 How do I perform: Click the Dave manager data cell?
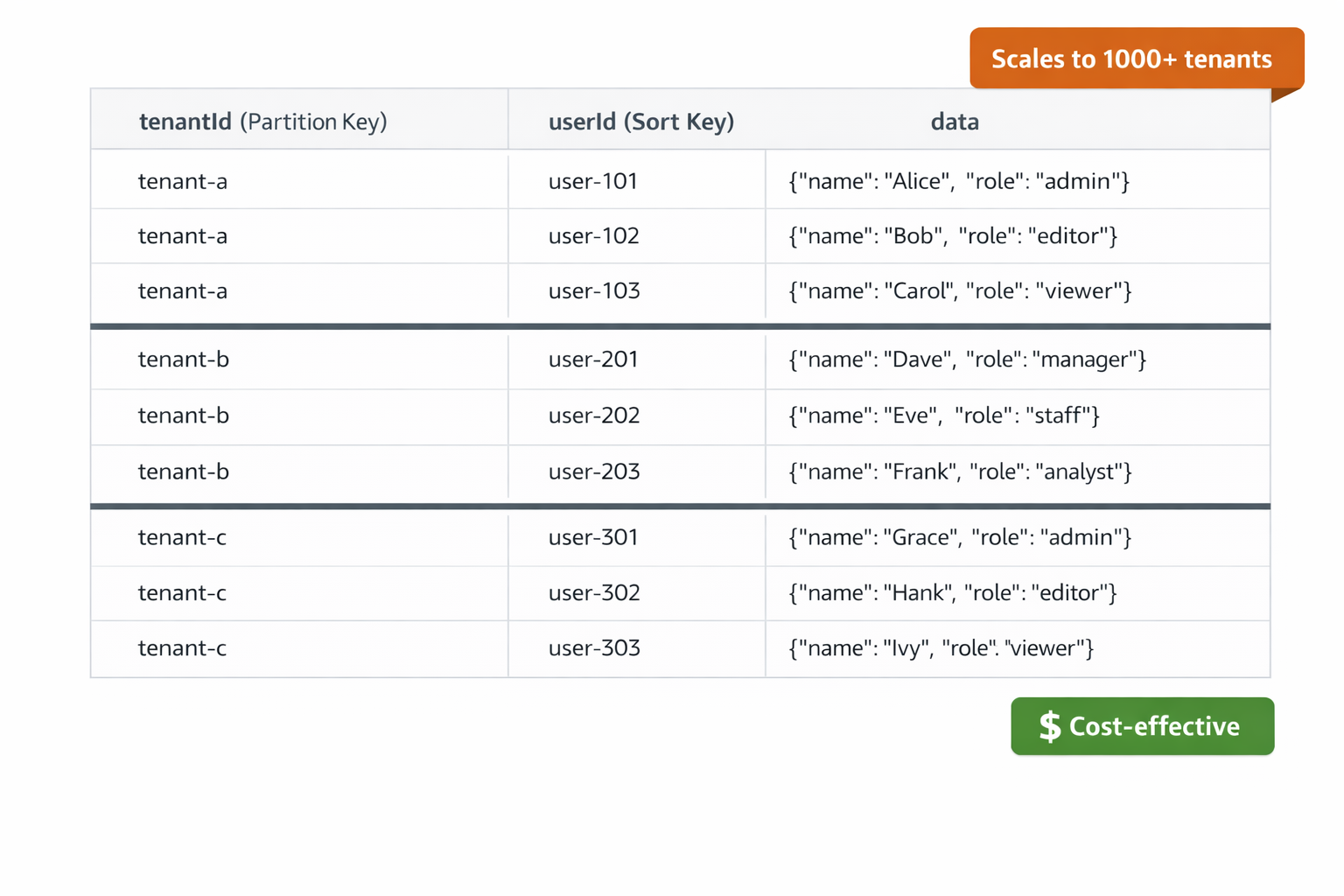[x=967, y=360]
